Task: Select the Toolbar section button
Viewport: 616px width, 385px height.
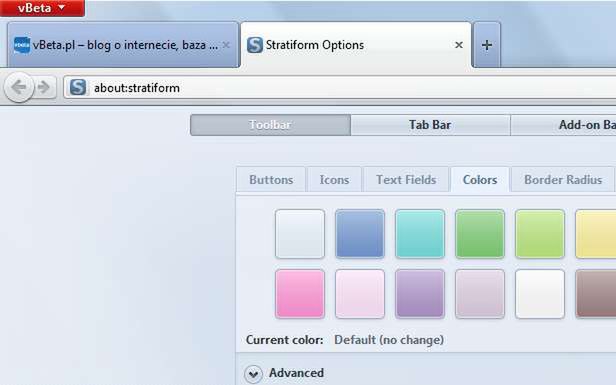Action: (270, 125)
